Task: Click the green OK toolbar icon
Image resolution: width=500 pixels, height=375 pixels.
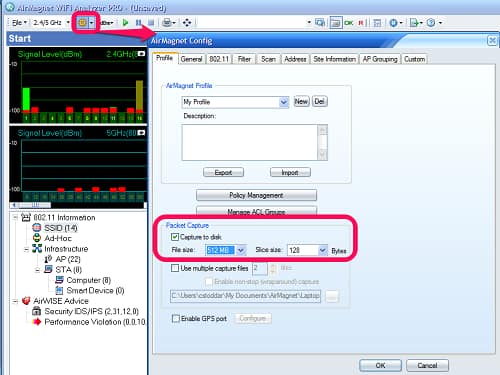Action: click(x=349, y=23)
